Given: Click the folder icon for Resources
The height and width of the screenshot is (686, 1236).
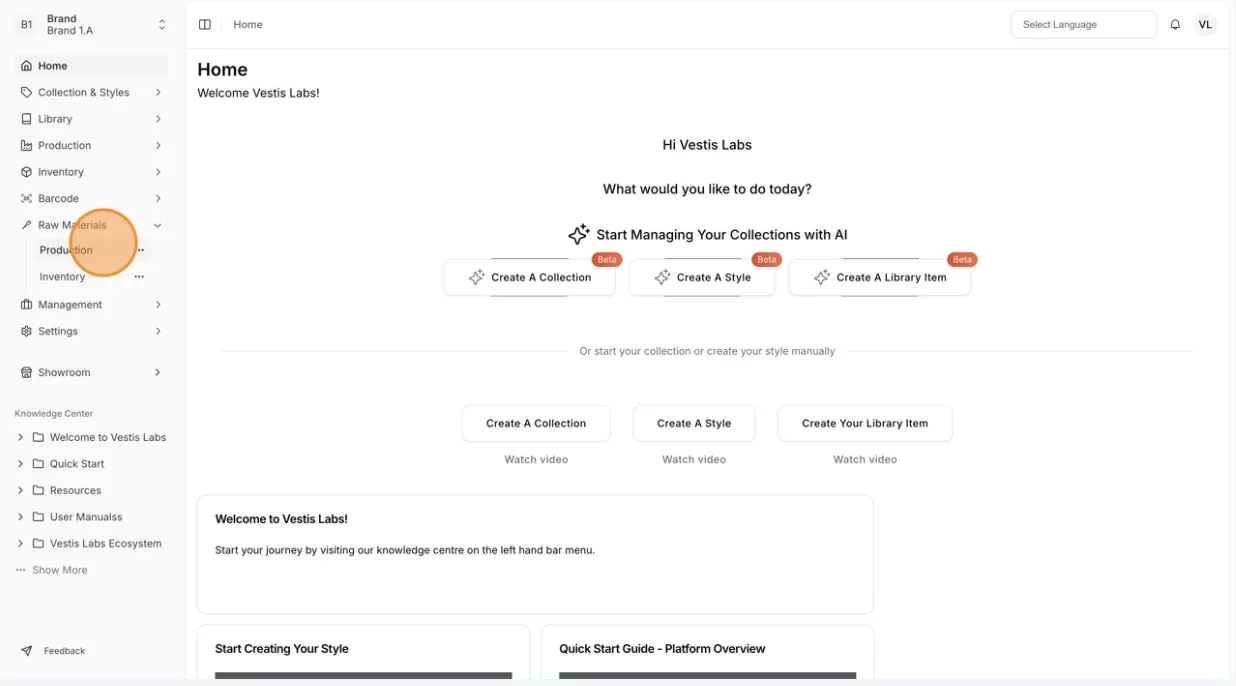Looking at the screenshot, I should coord(38,490).
